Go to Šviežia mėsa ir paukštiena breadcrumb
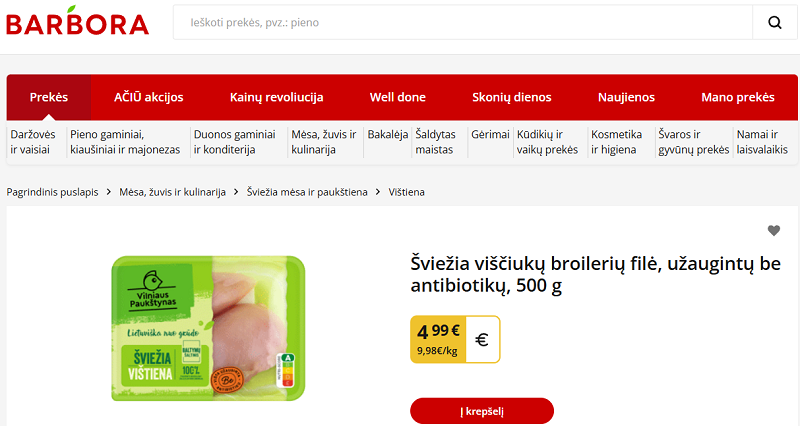The width and height of the screenshot is (800, 426). pos(307,192)
